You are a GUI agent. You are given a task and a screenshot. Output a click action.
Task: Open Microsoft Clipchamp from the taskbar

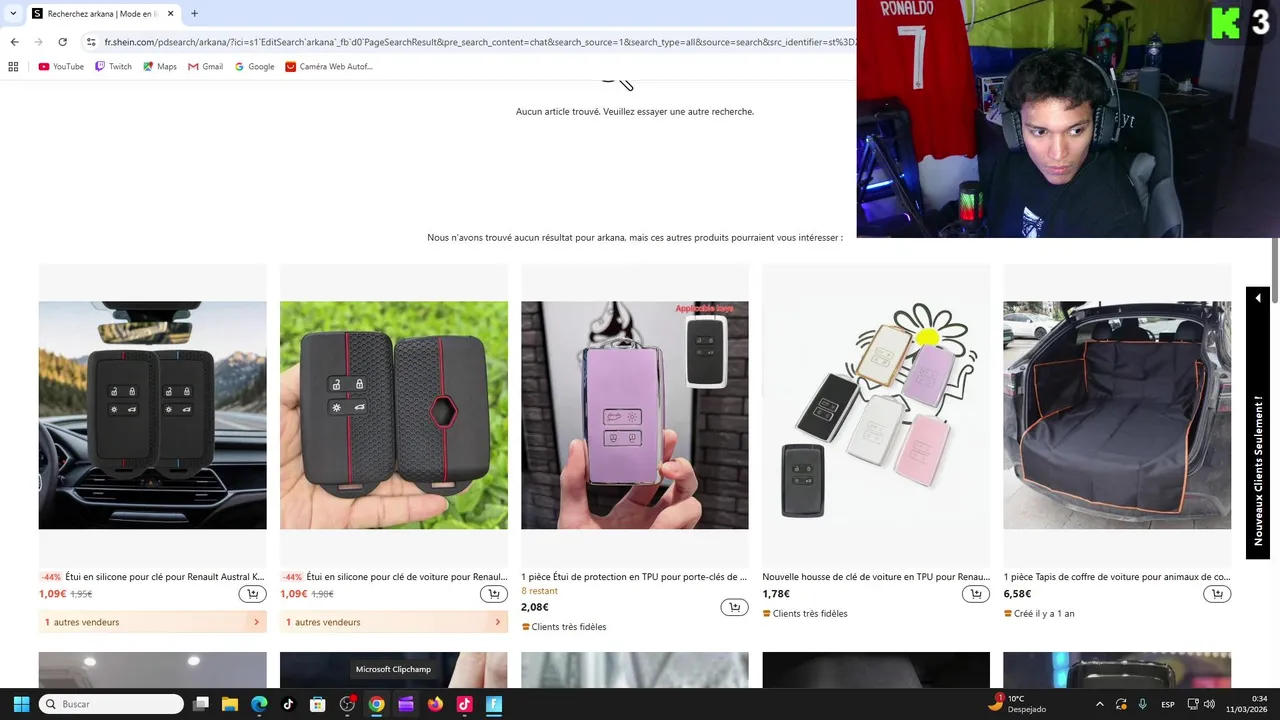point(406,704)
